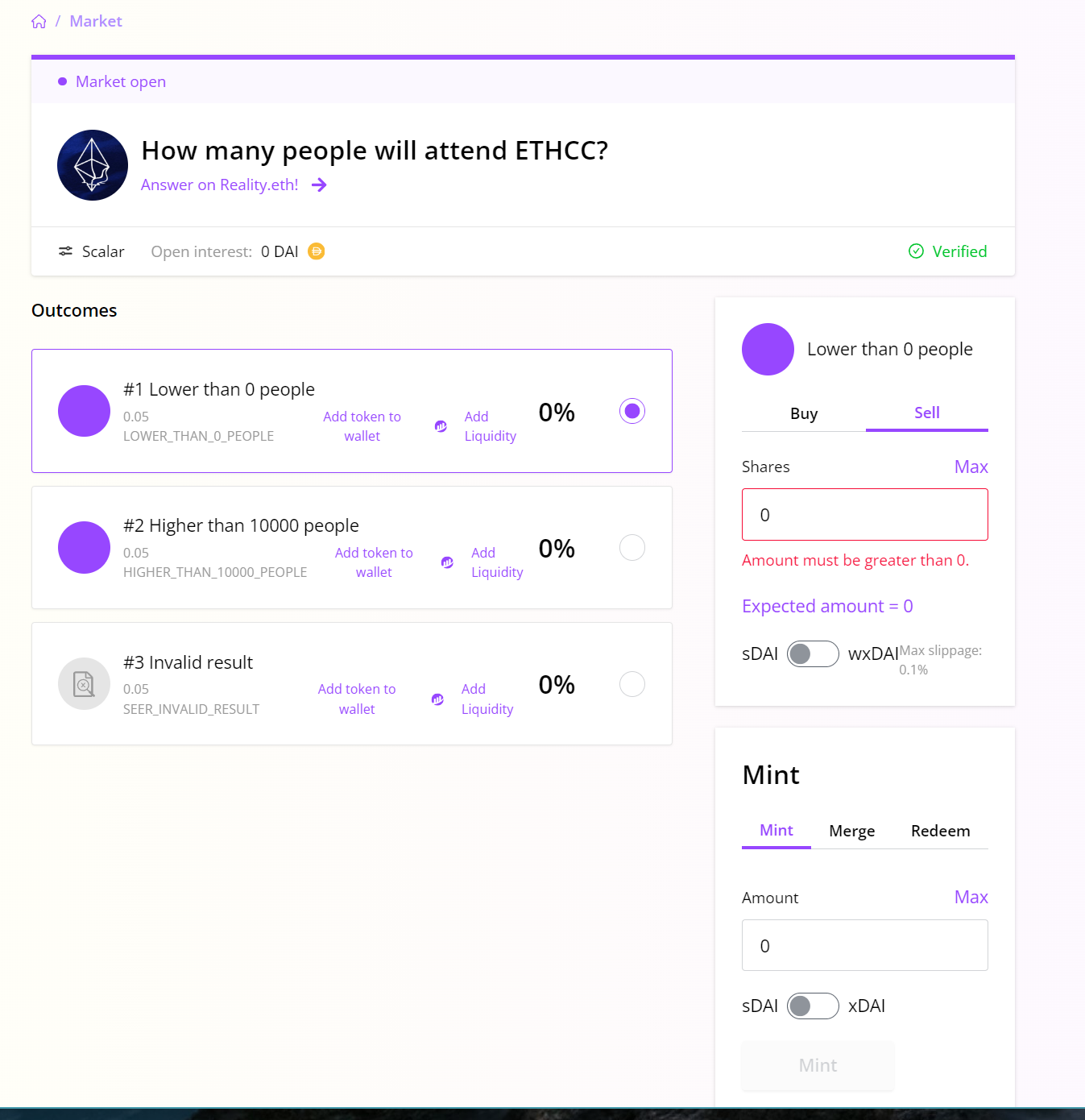Switch to the Buy tab
The width and height of the screenshot is (1085, 1120).
pyautogui.click(x=804, y=413)
